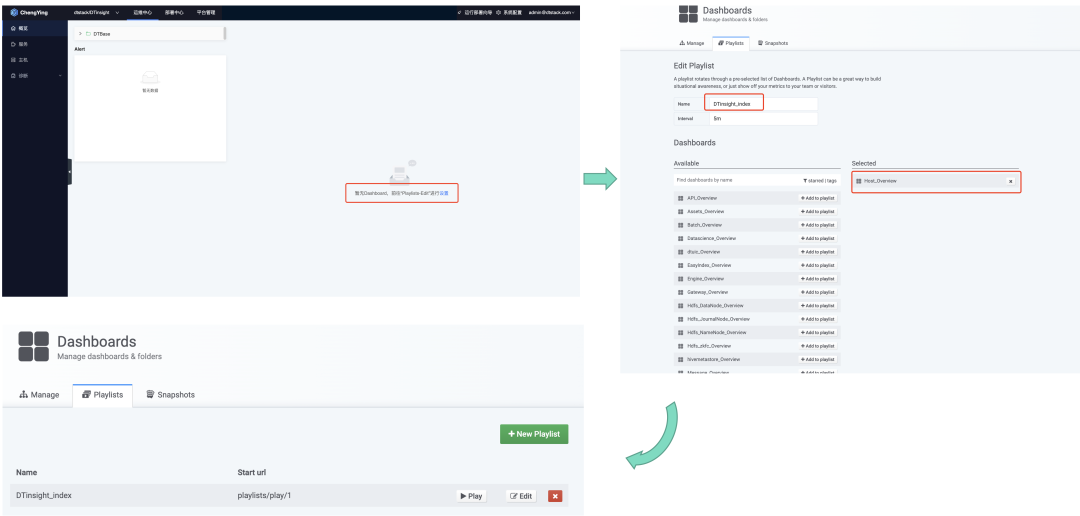The height and width of the screenshot is (516, 1080).
Task: Add Hdfs_NameNode_Overview to playlist
Action: 818,332
